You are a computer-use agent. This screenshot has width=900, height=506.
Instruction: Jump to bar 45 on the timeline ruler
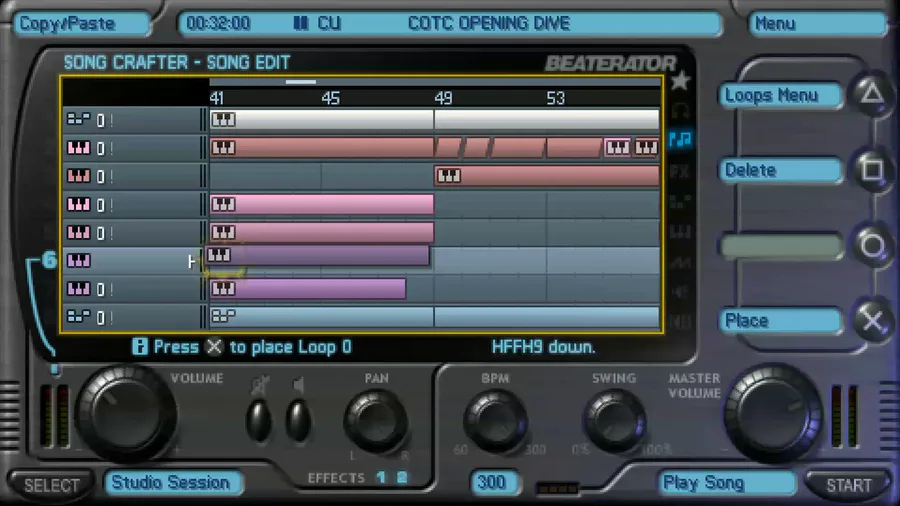330,98
